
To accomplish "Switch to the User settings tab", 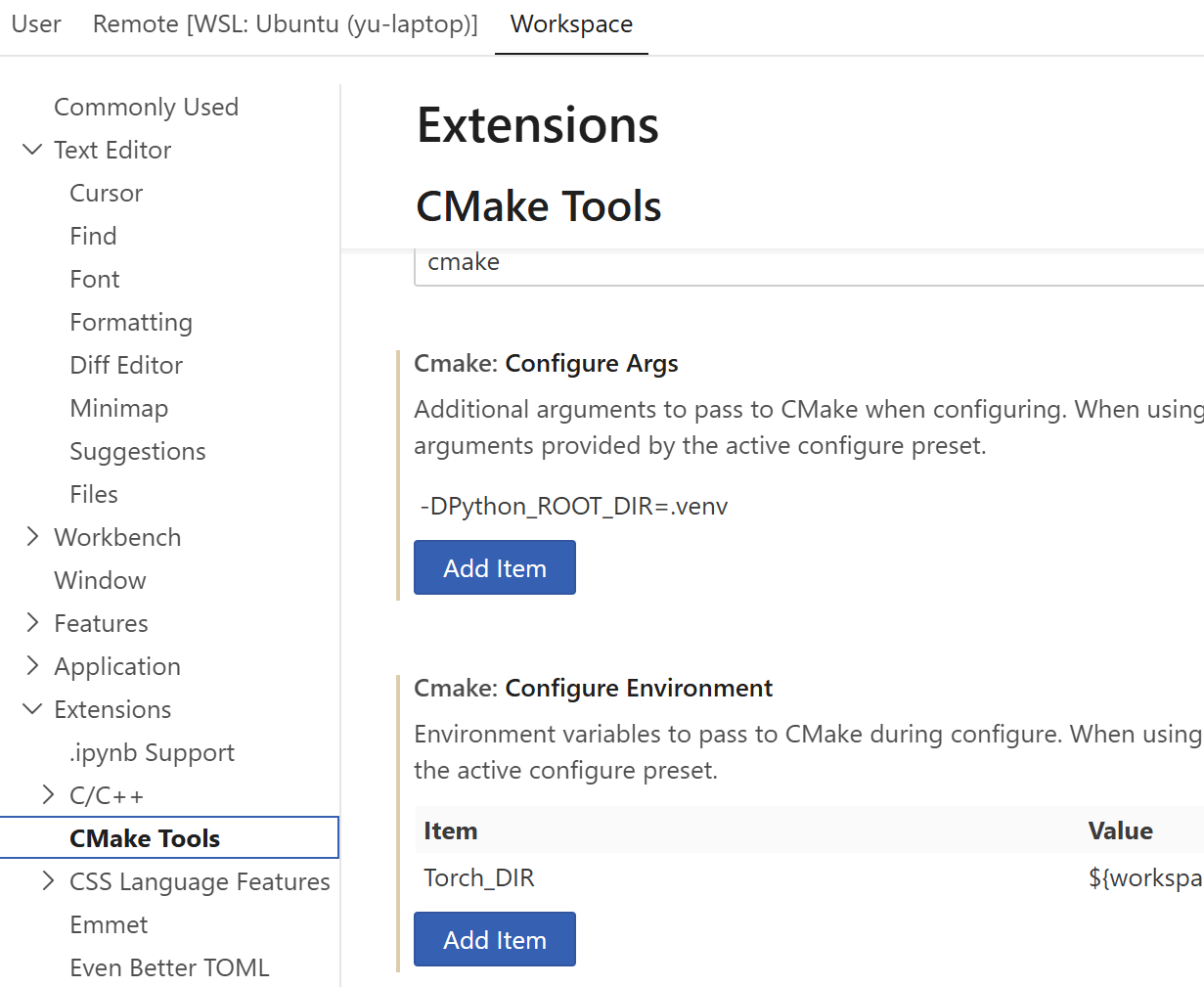I will coord(36,24).
